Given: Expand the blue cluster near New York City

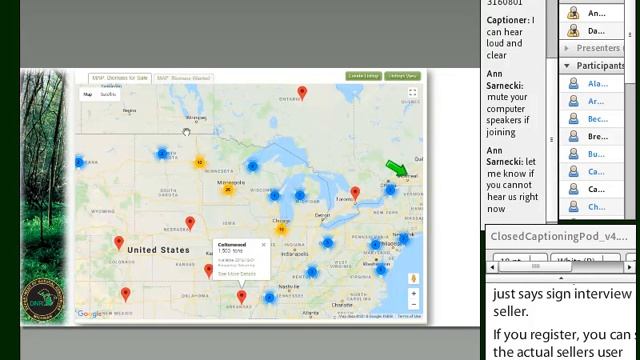Looking at the screenshot, I should [404, 239].
